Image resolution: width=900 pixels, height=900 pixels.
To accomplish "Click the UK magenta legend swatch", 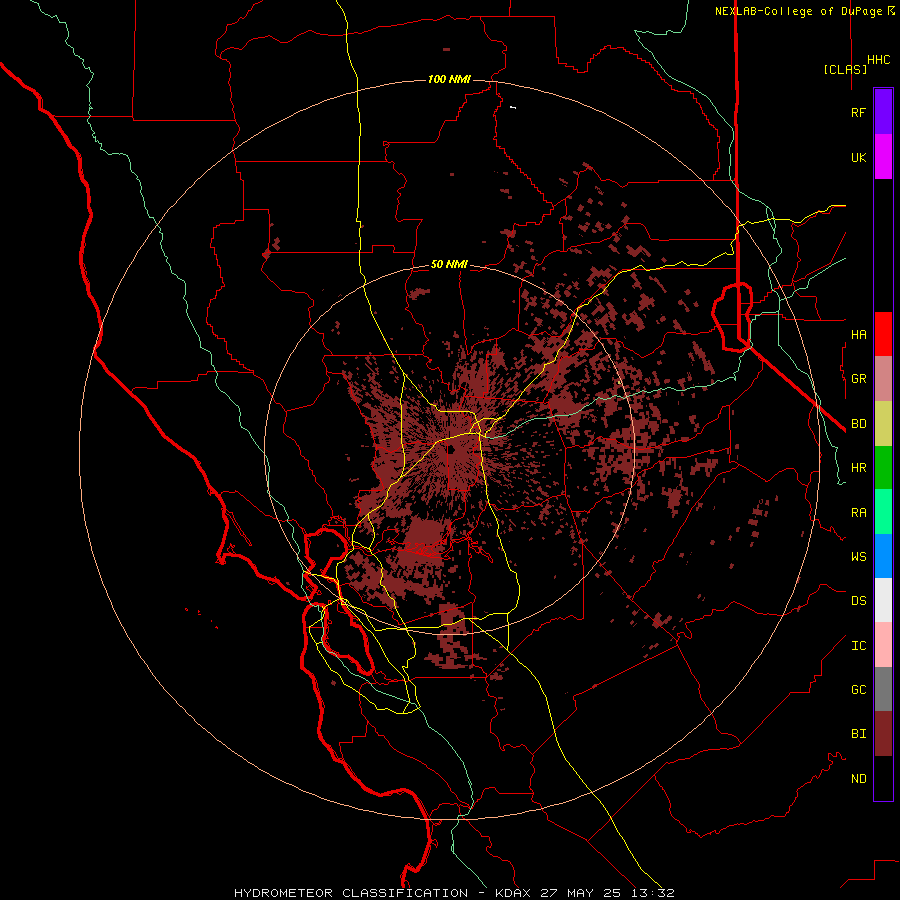I will (883, 157).
